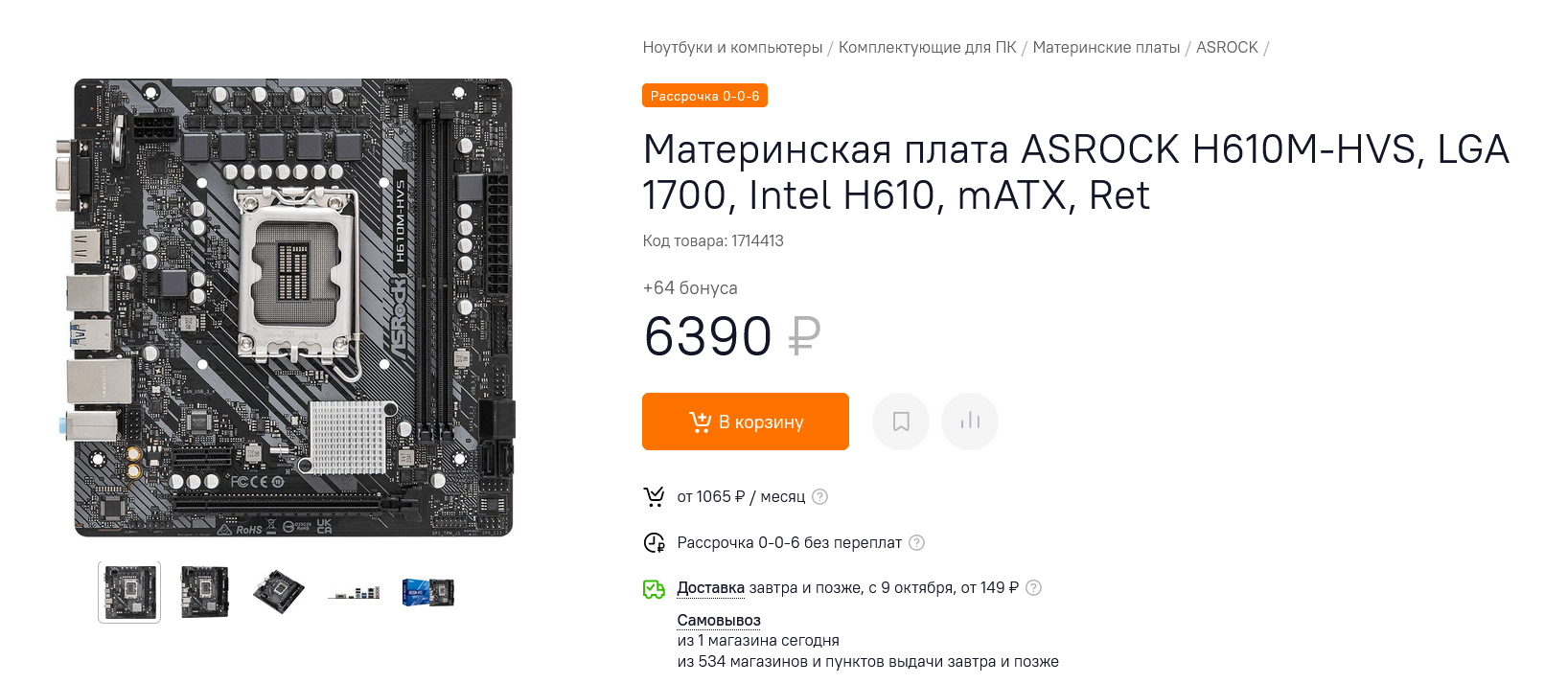The image size is (1568, 684).
Task: Click the Рассрочка 0-0-6 orange badge
Action: coord(704,96)
